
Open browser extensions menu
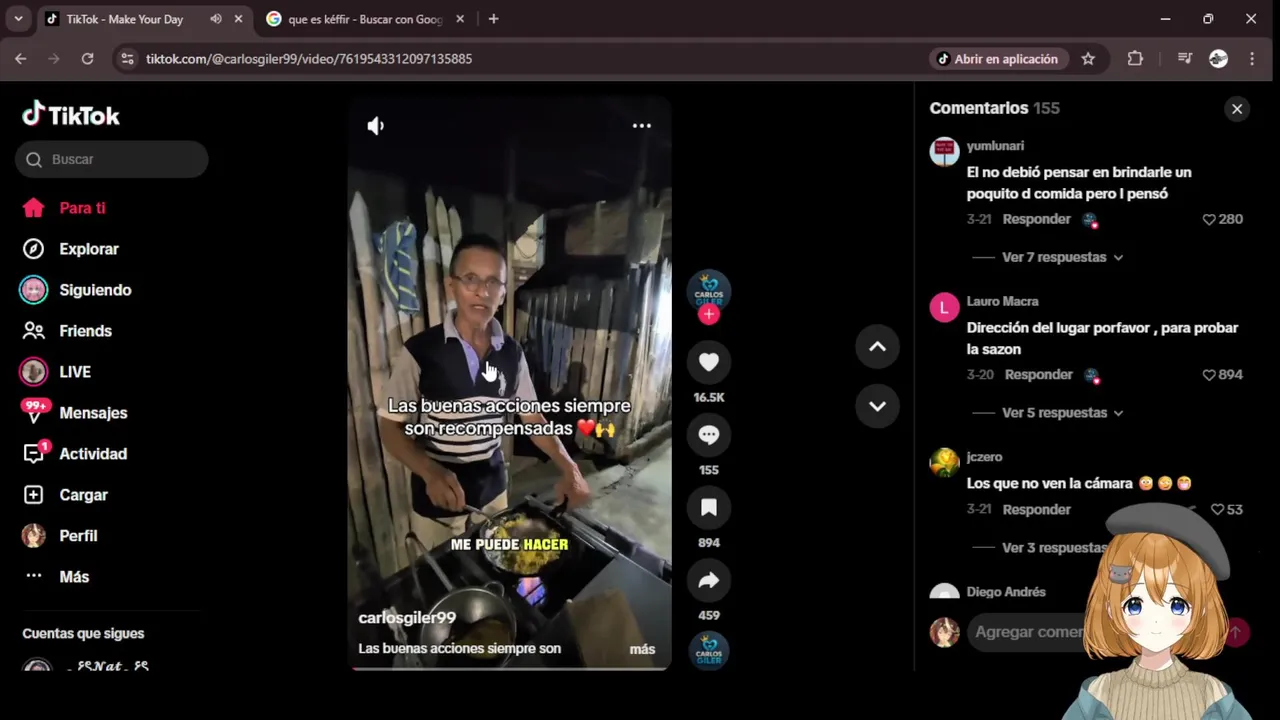click(x=1135, y=59)
